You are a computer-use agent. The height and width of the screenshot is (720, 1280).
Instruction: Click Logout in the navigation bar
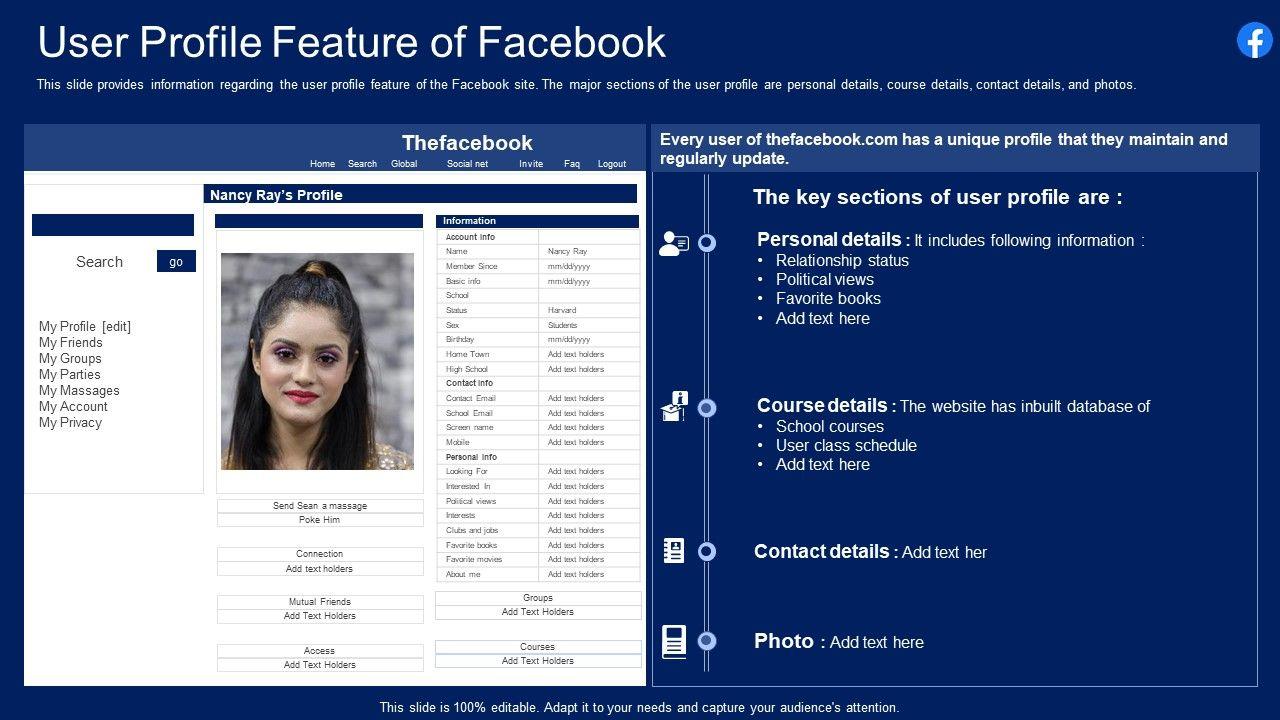pyautogui.click(x=612, y=164)
